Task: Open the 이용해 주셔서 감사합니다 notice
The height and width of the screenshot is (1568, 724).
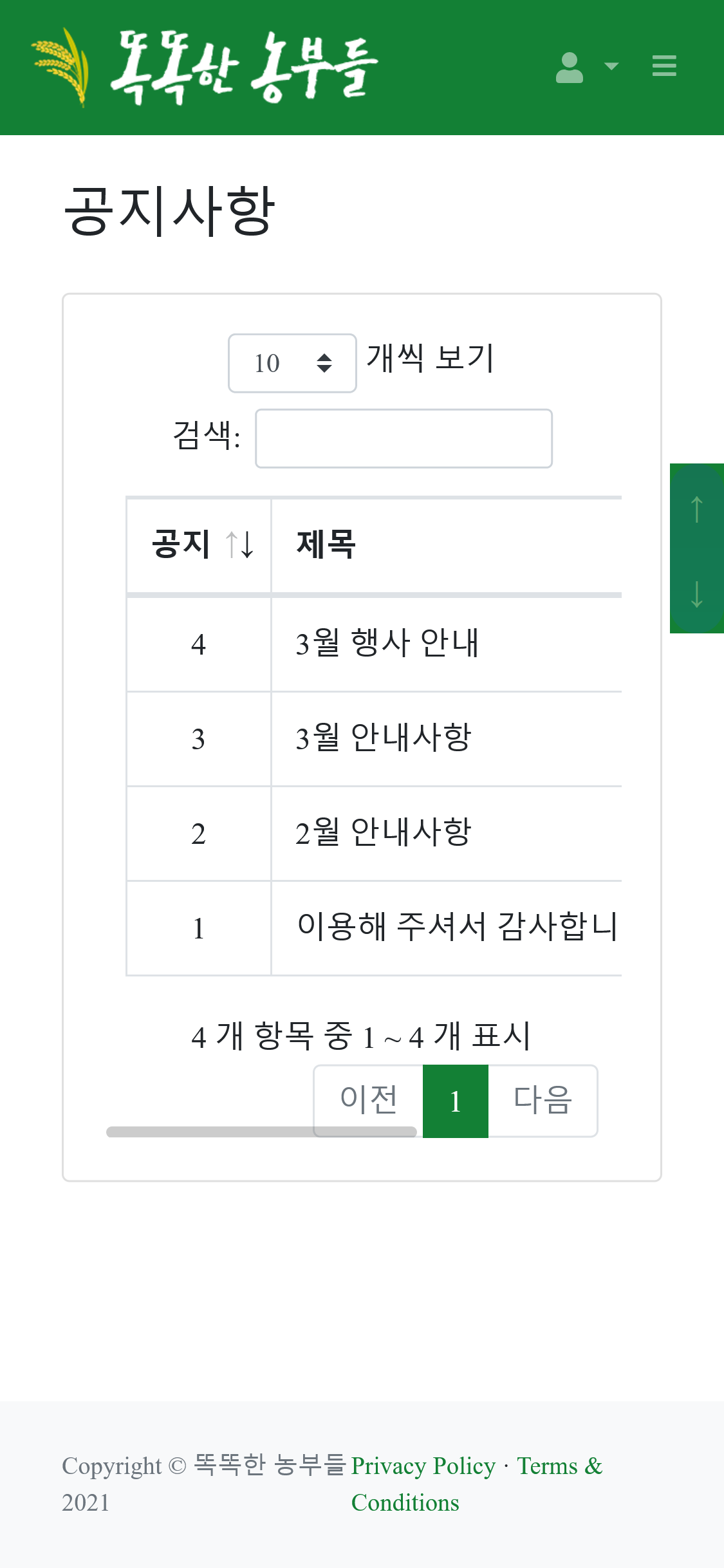Action: (457, 927)
